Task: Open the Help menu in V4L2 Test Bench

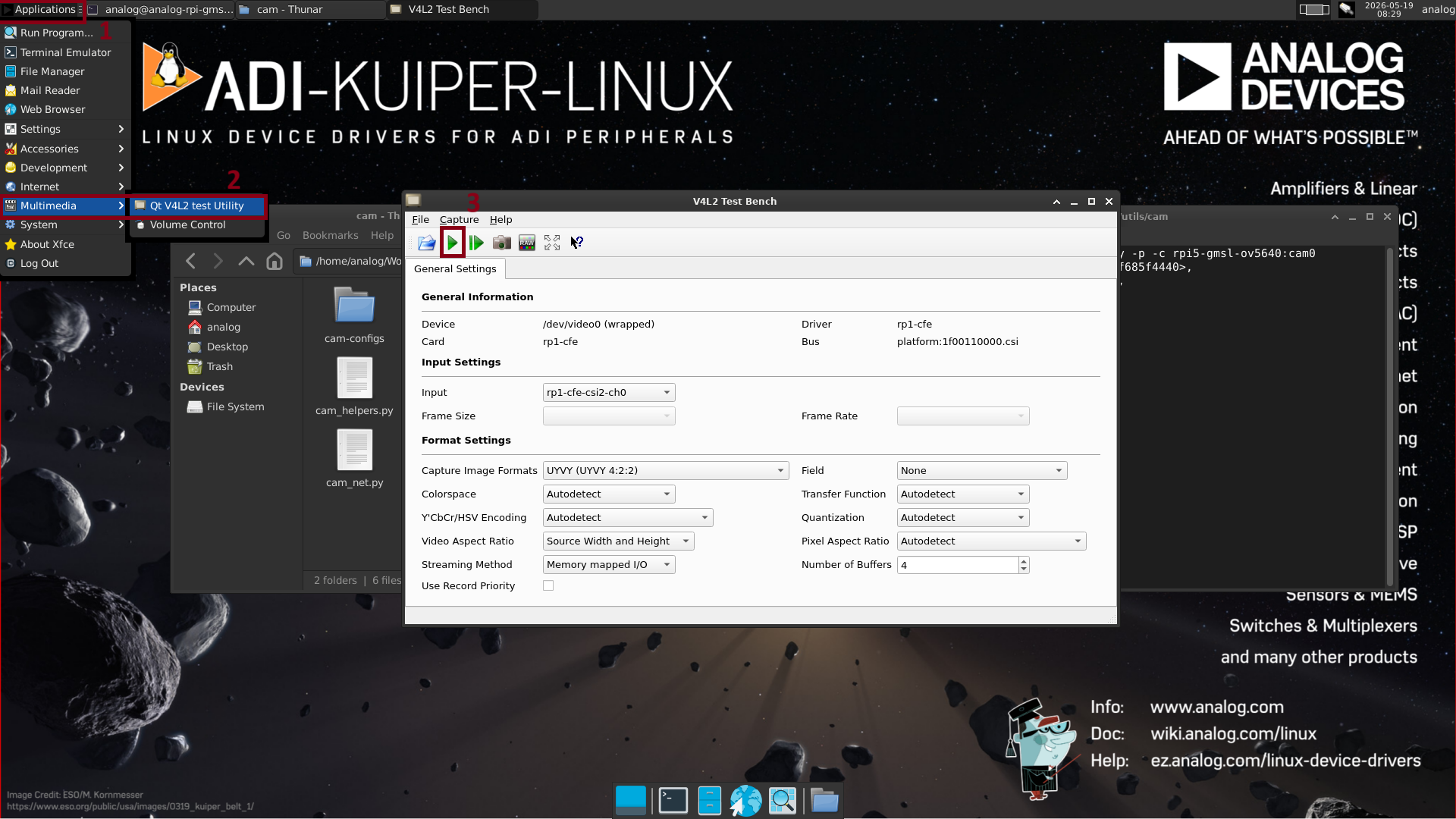Action: [x=500, y=219]
